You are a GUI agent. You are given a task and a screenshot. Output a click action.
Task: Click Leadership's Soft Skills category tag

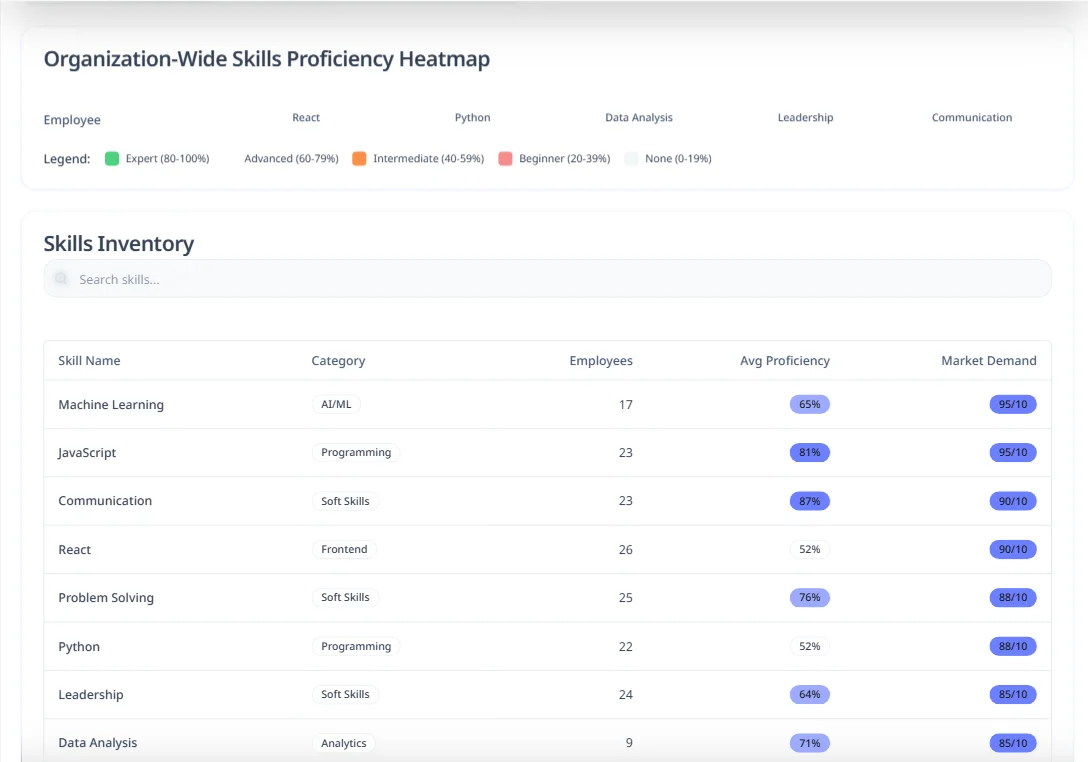[x=345, y=694]
